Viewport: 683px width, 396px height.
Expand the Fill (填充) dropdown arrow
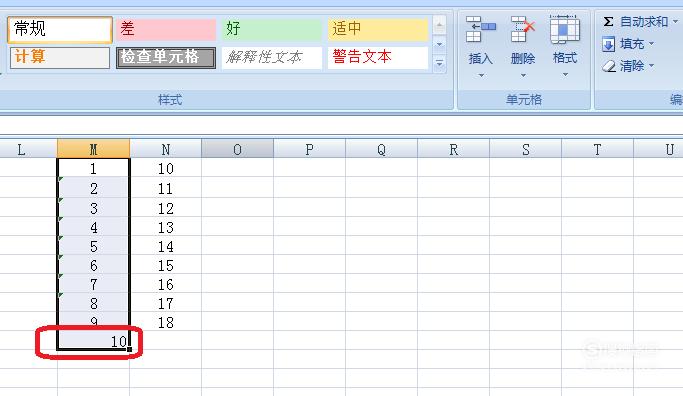[652, 43]
